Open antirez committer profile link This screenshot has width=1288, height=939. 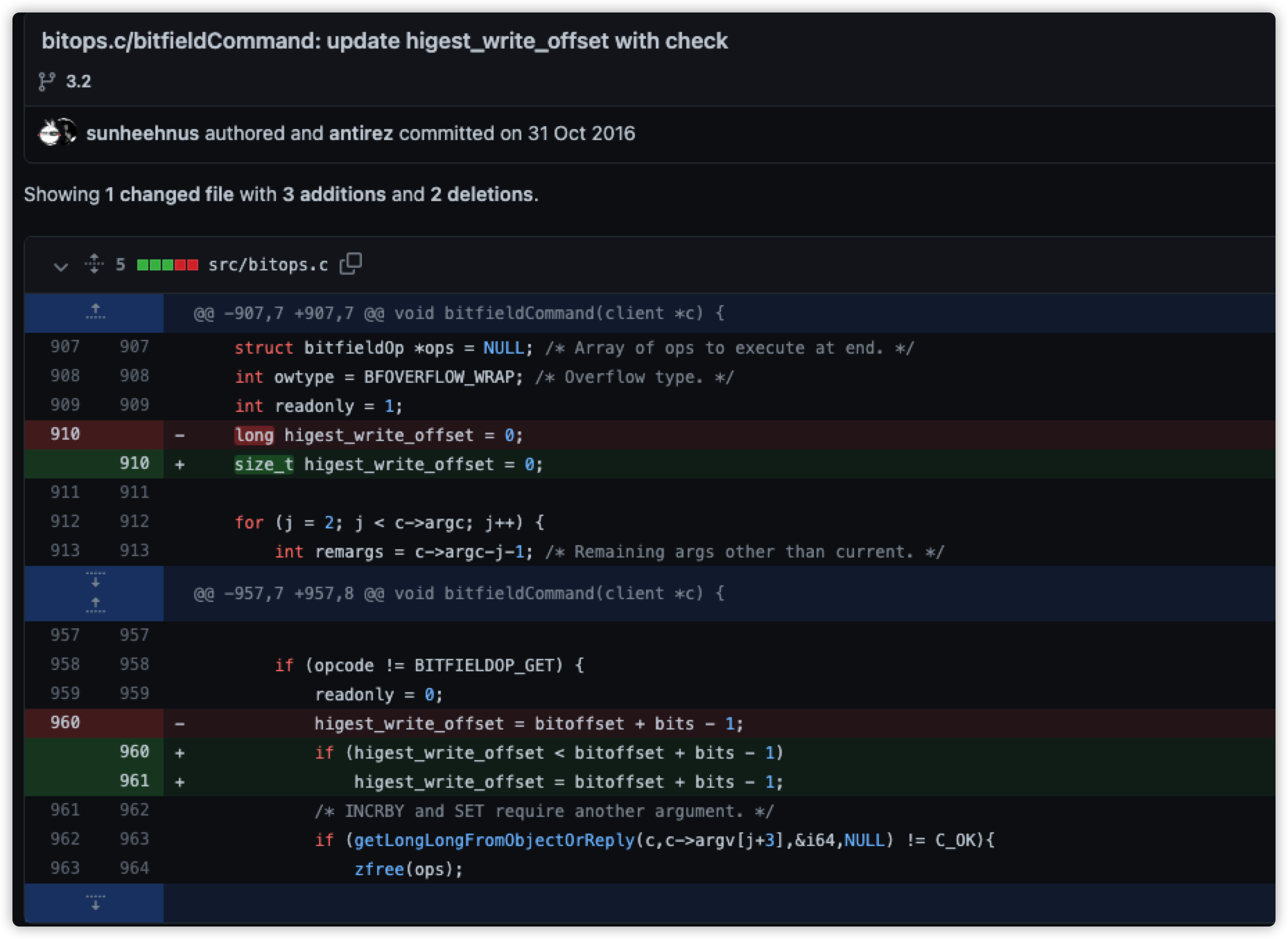click(361, 133)
